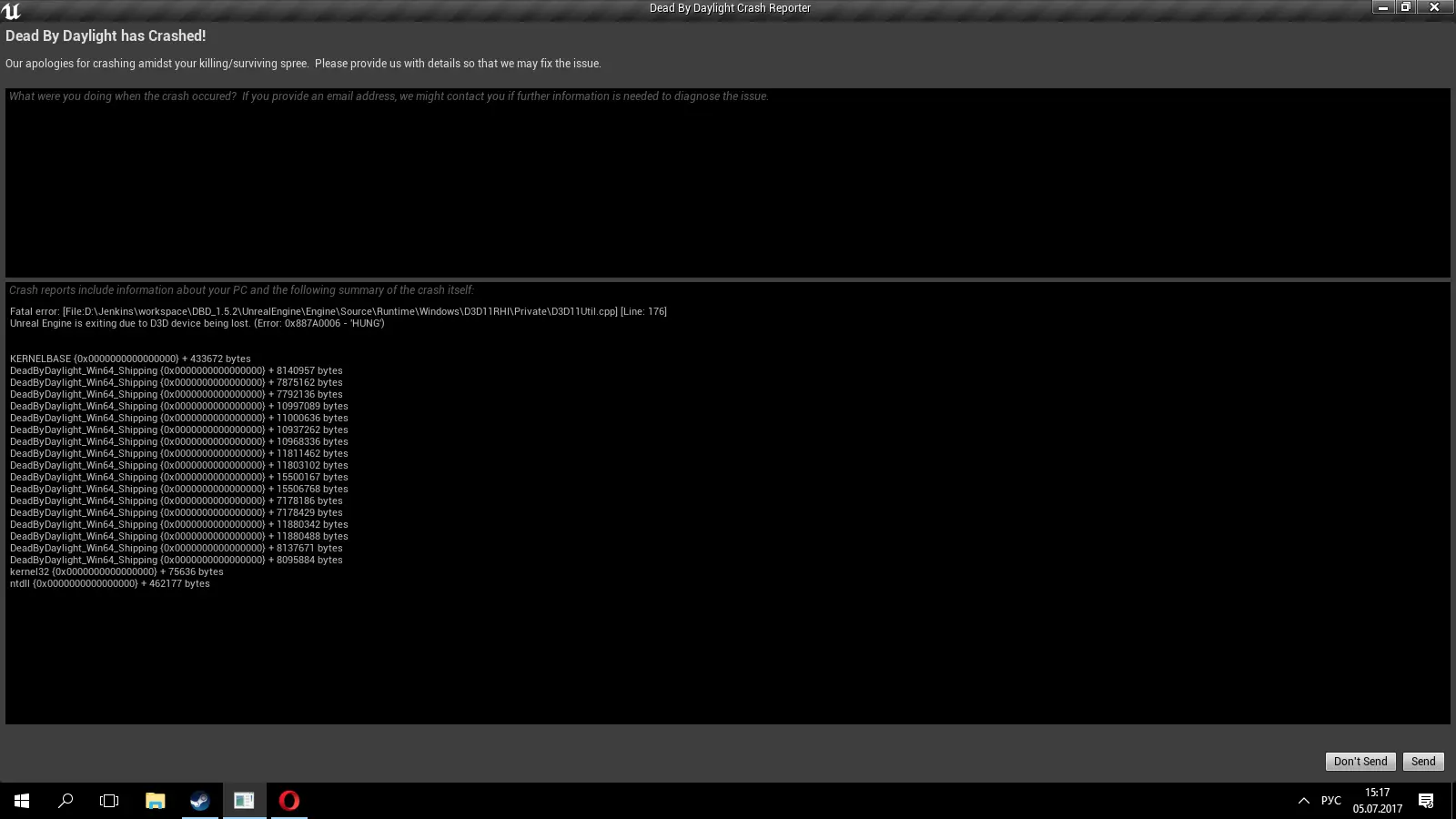
Task: Click the stack line '+ 10968336 bytes'
Action: [x=179, y=441]
